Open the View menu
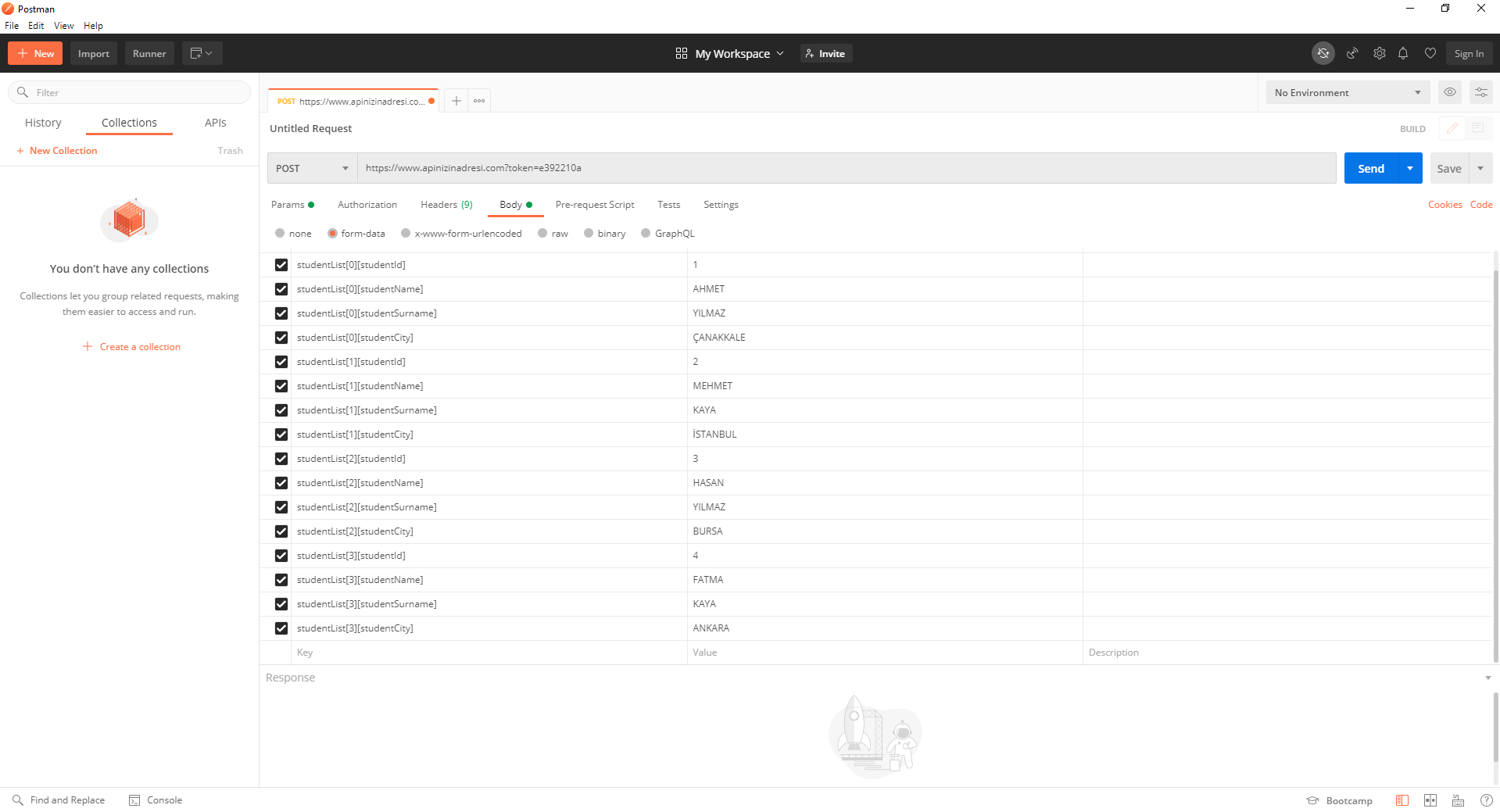 click(63, 25)
